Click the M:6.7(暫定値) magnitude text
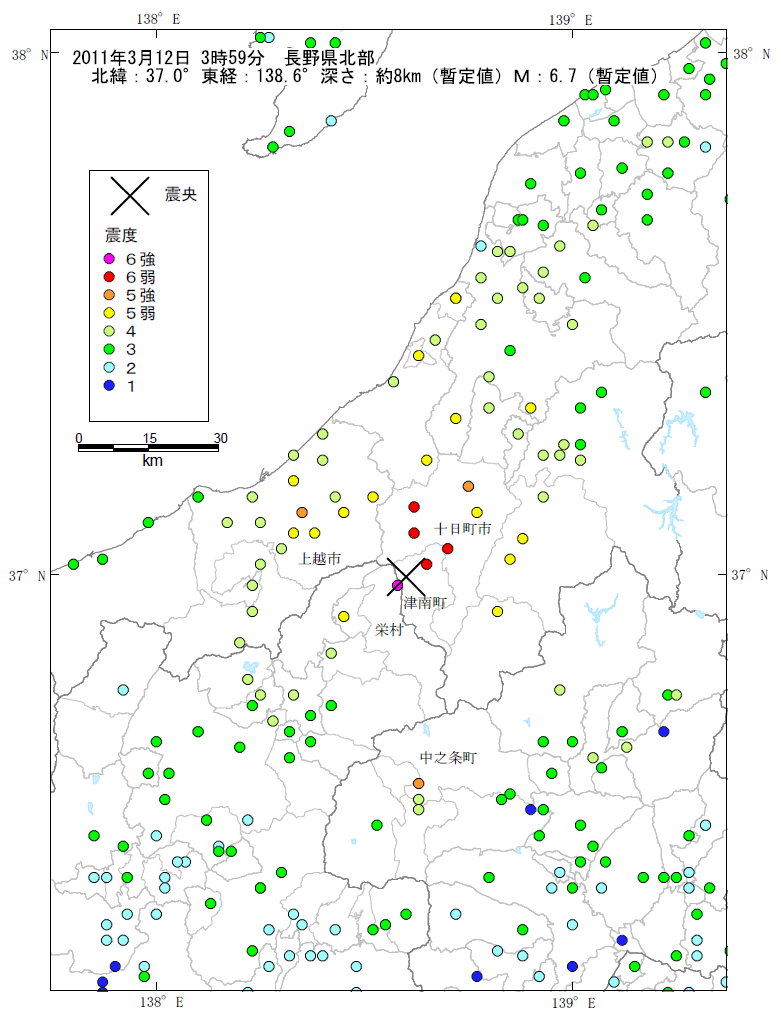The height and width of the screenshot is (1017, 782). (x=586, y=77)
